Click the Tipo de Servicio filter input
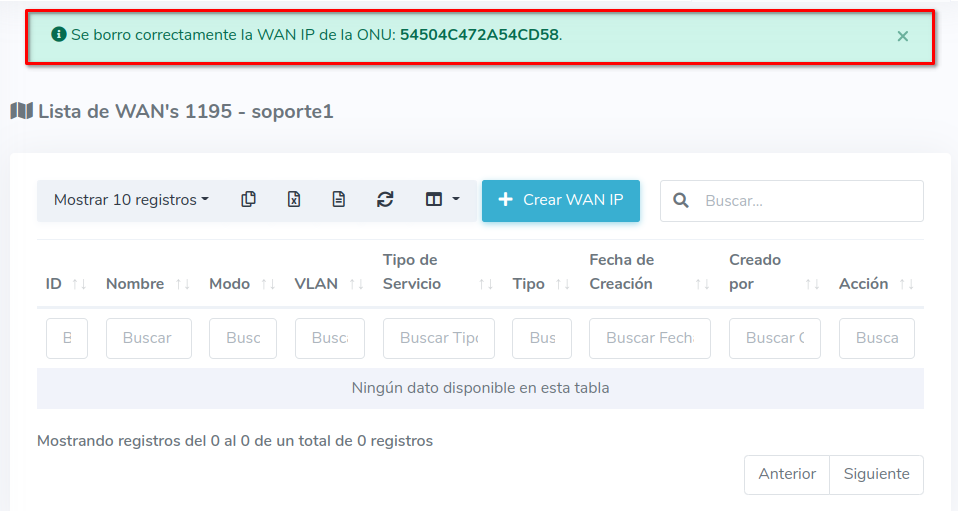958x511 pixels. (438, 338)
